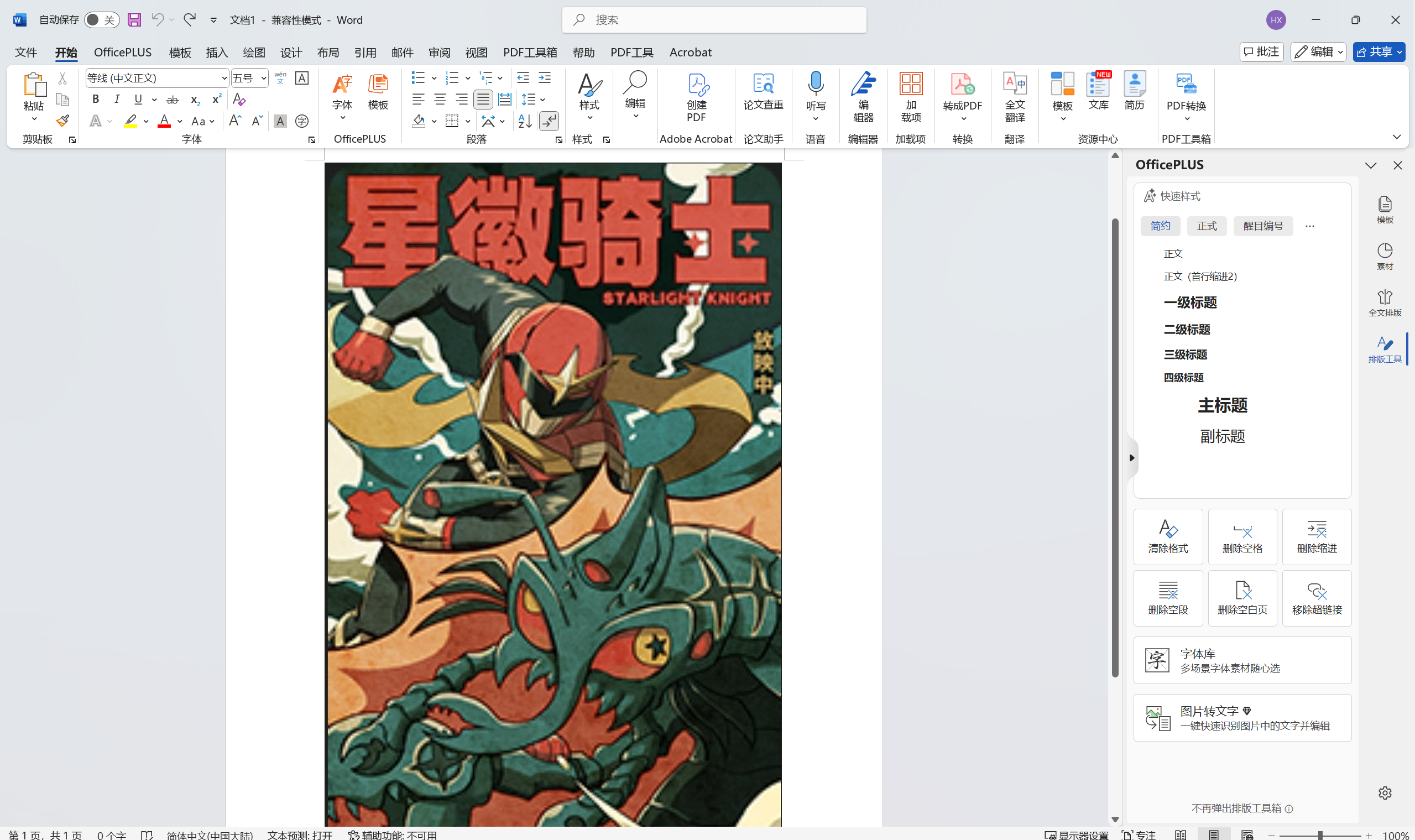The width and height of the screenshot is (1415, 840).
Task: Toggle character shading button
Action: coord(280,121)
